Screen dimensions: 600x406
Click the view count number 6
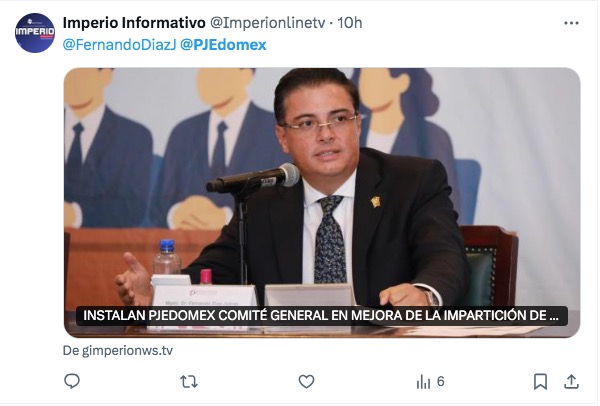click(440, 382)
